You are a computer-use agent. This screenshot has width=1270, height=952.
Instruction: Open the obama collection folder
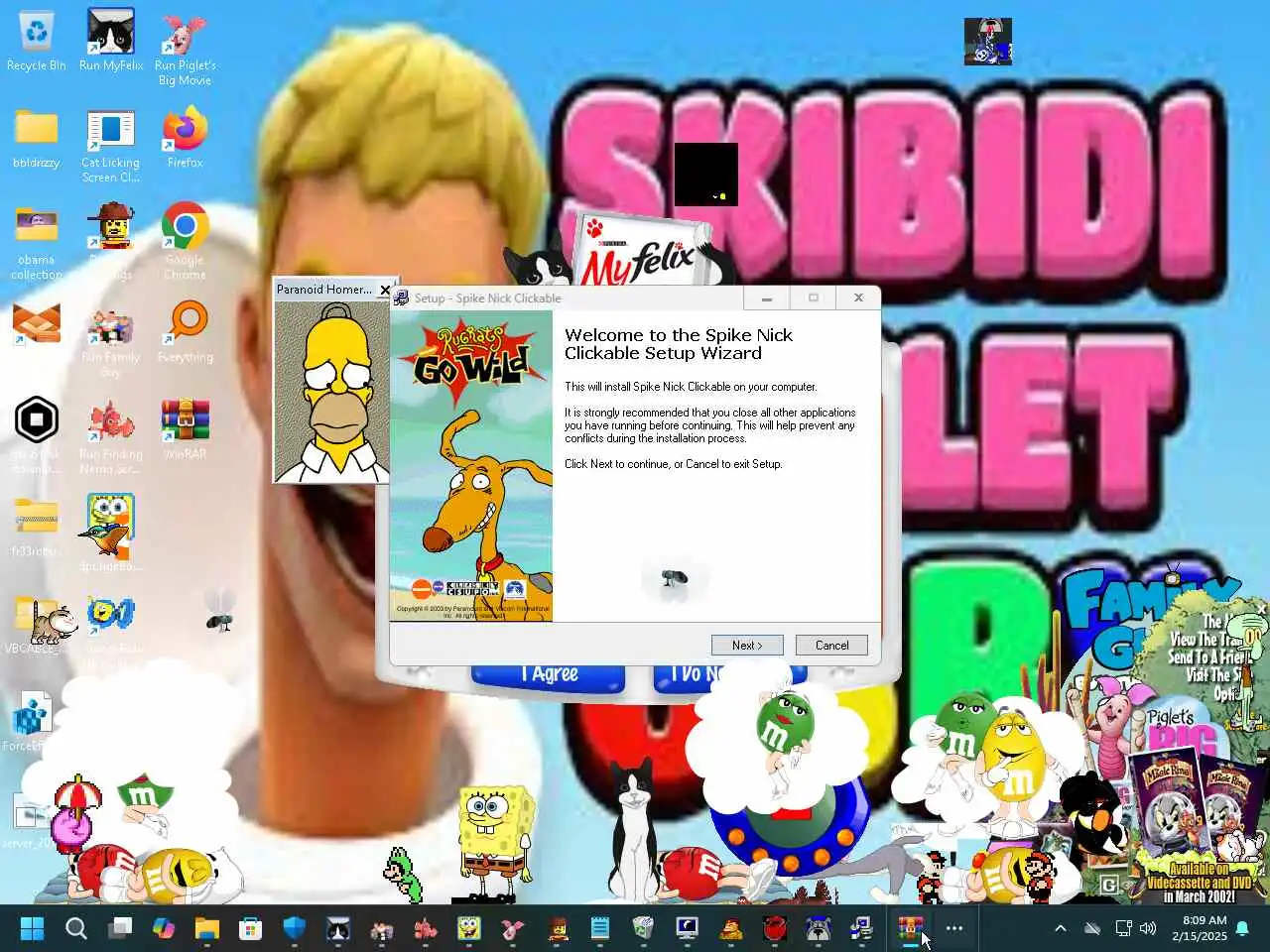click(37, 243)
